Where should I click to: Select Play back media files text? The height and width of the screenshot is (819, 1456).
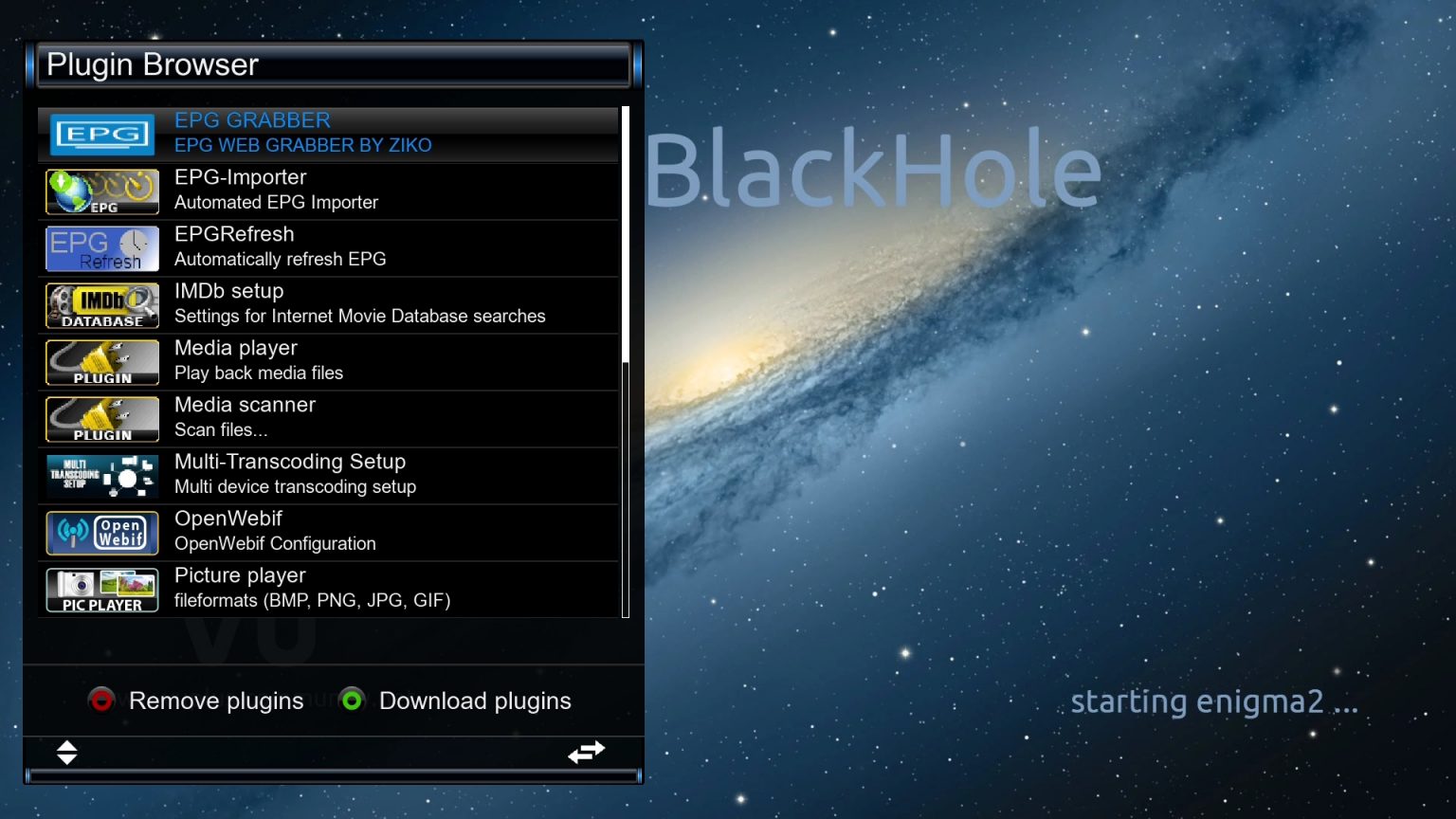pos(259,373)
